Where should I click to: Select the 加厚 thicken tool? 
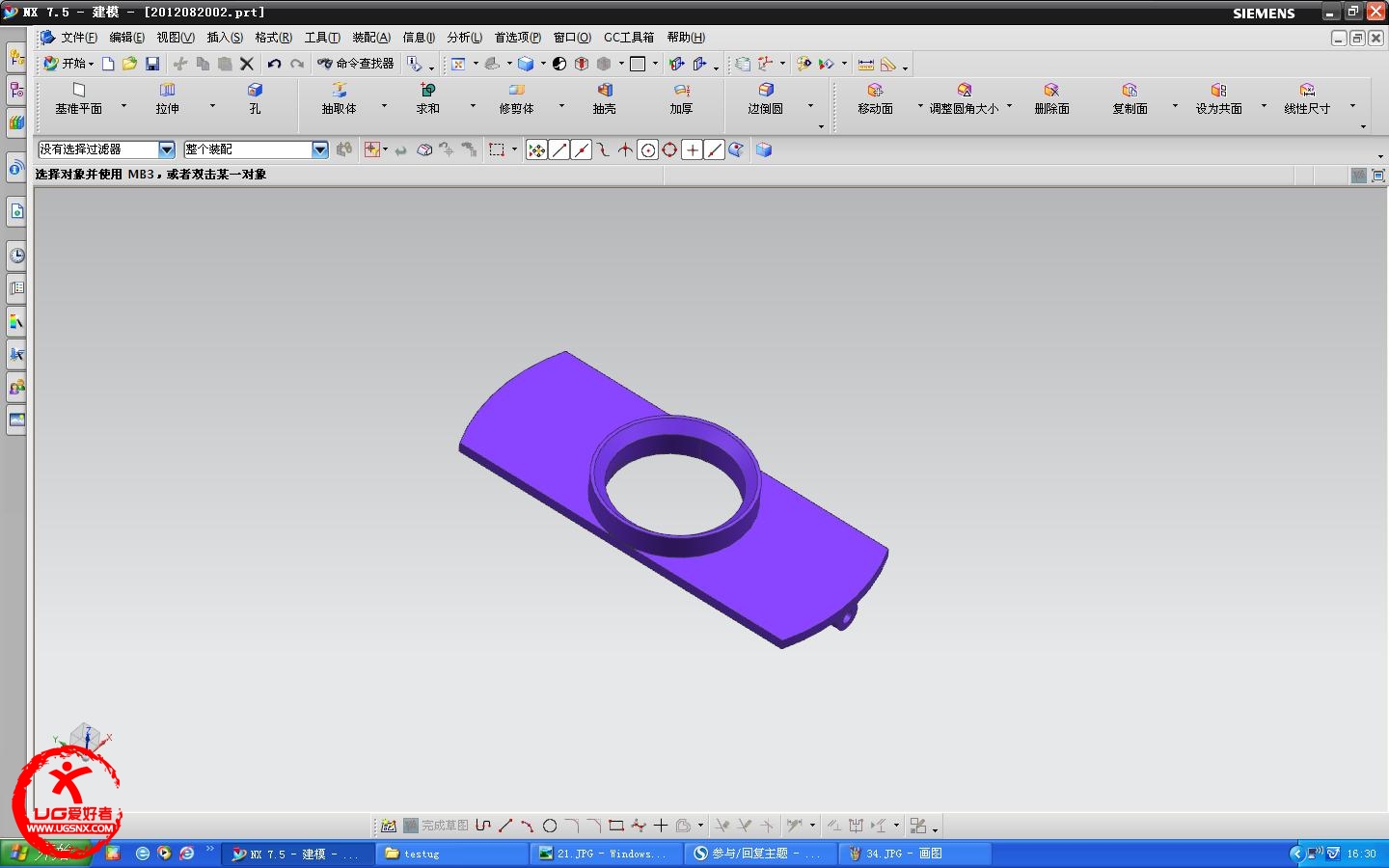point(682,99)
